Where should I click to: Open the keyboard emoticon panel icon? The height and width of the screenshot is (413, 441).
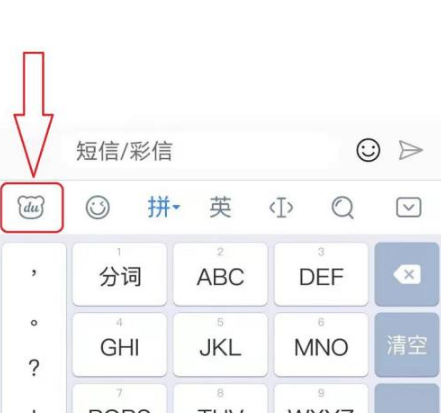coord(97,207)
